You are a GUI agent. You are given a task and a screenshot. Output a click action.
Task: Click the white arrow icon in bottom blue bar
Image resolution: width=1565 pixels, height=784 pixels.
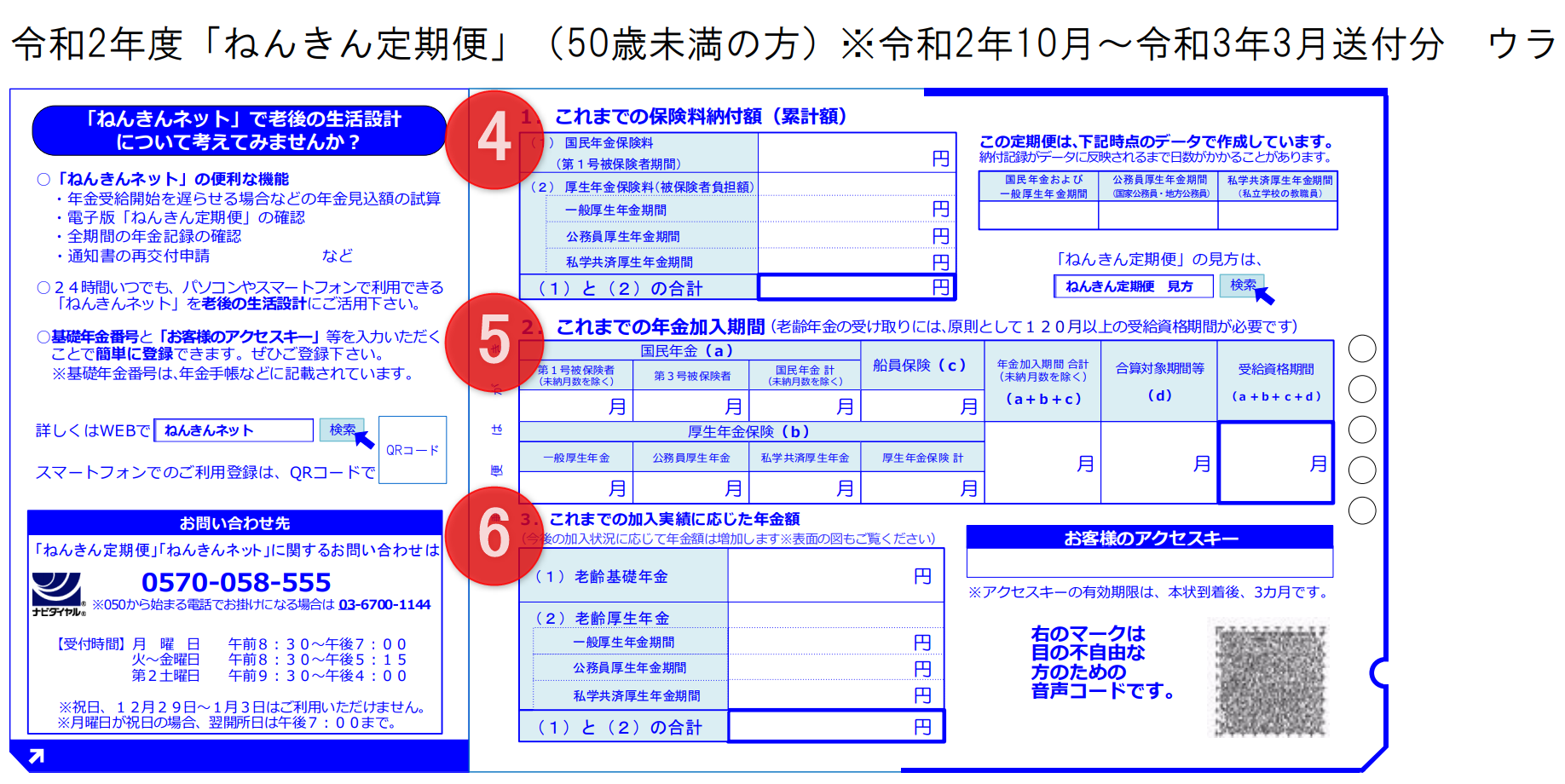[37, 756]
